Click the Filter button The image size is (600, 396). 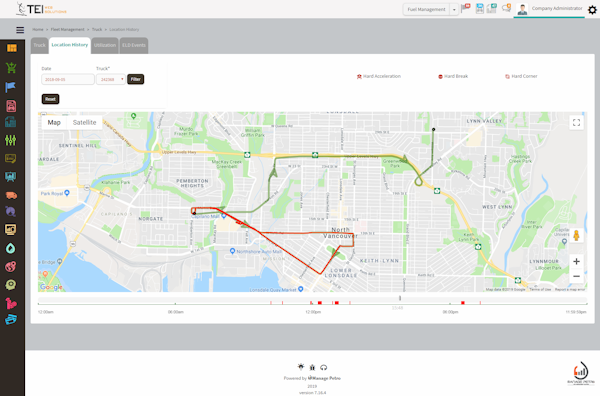[135, 79]
